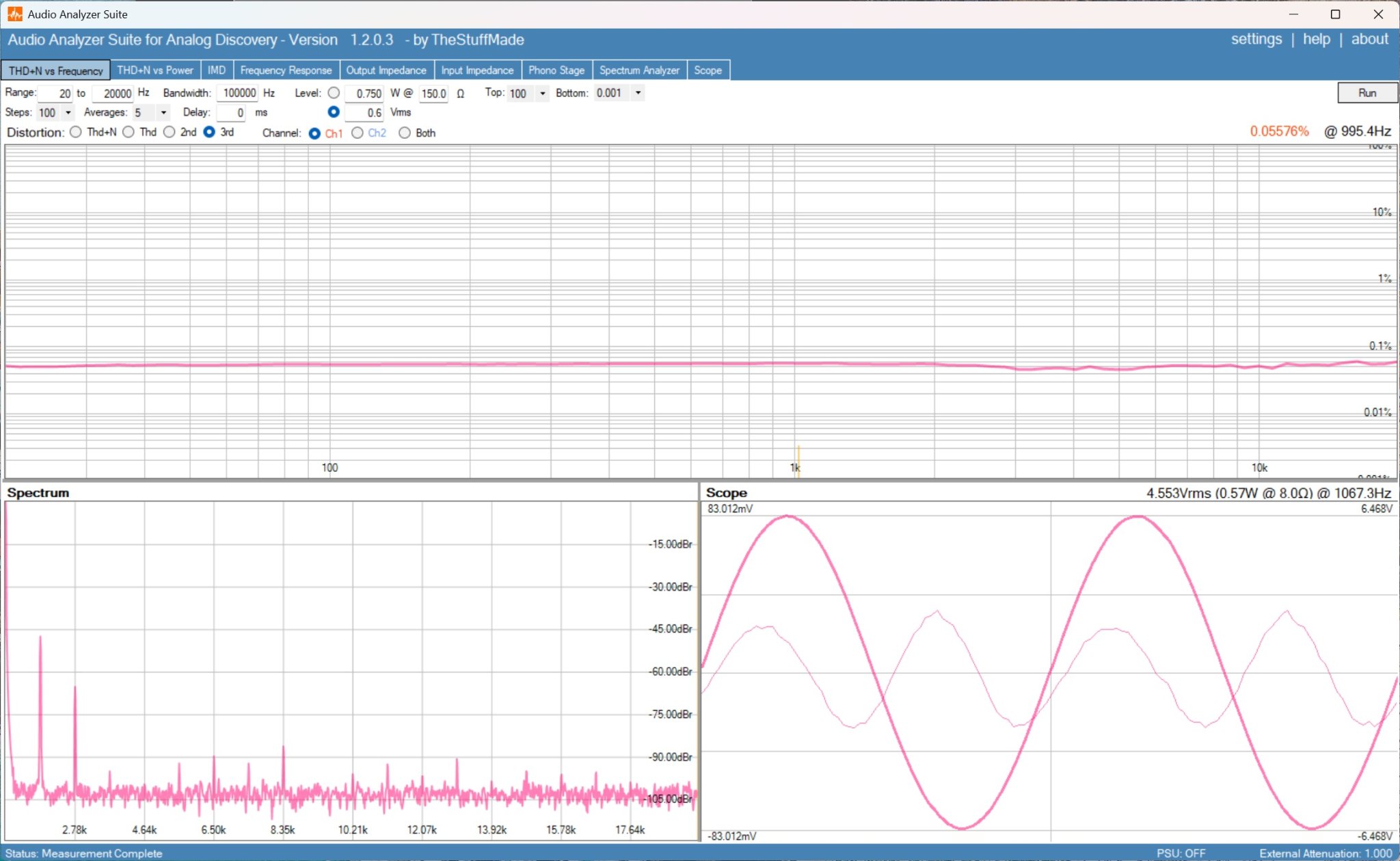Click the 100 label on distortion graph
1400x861 pixels.
[329, 468]
